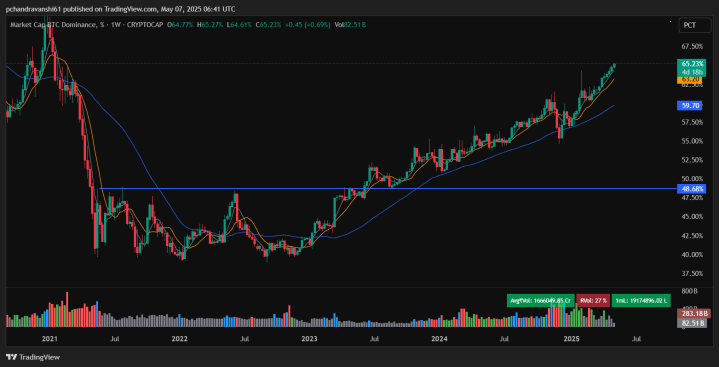719x367 pixels.
Task: Click the 800 B volume axis label
Action: tap(691, 291)
